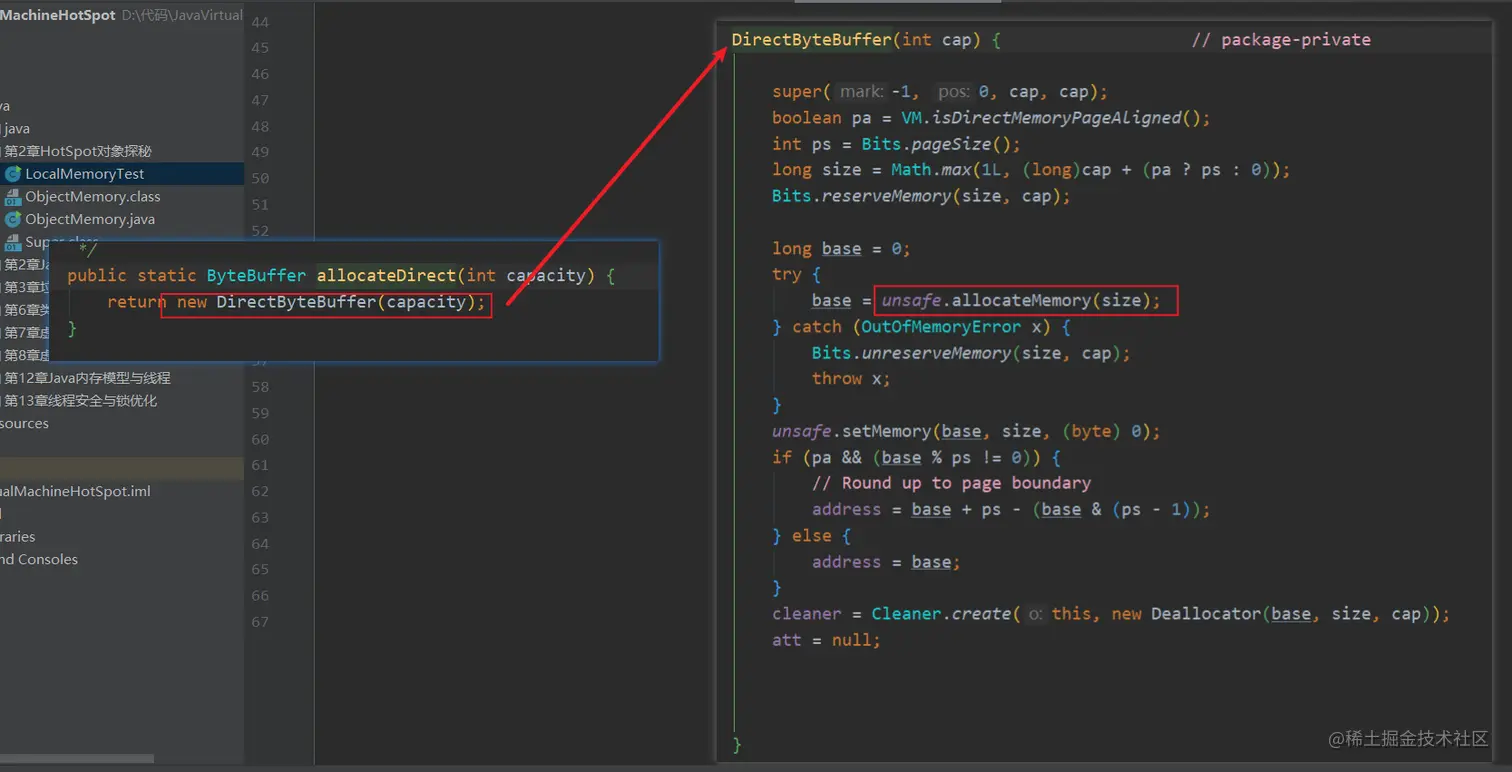This screenshot has width=1512, height=772.
Task: Click Bits.reserveMemory(size, cap) line
Action: pyautogui.click(x=921, y=196)
